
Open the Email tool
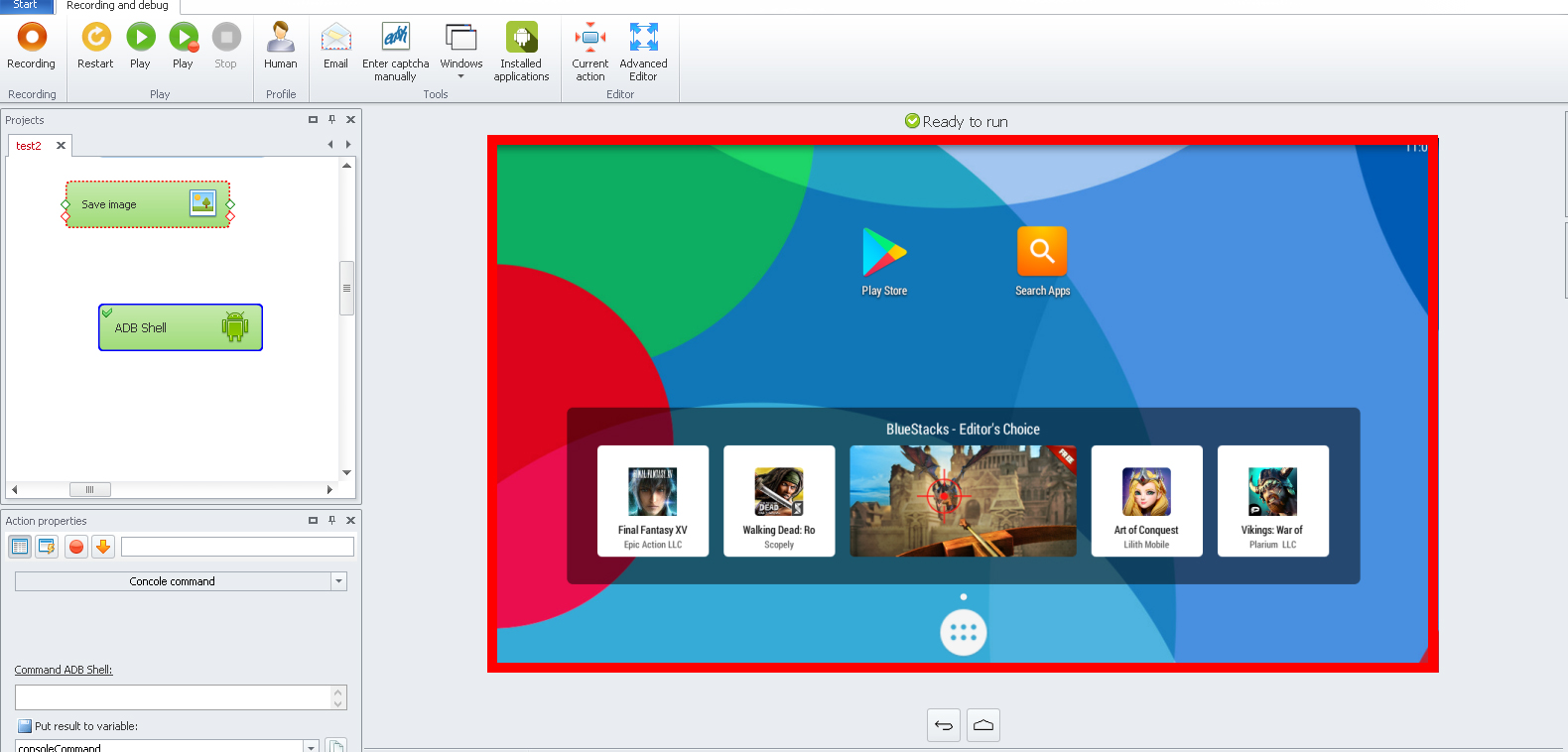(336, 46)
